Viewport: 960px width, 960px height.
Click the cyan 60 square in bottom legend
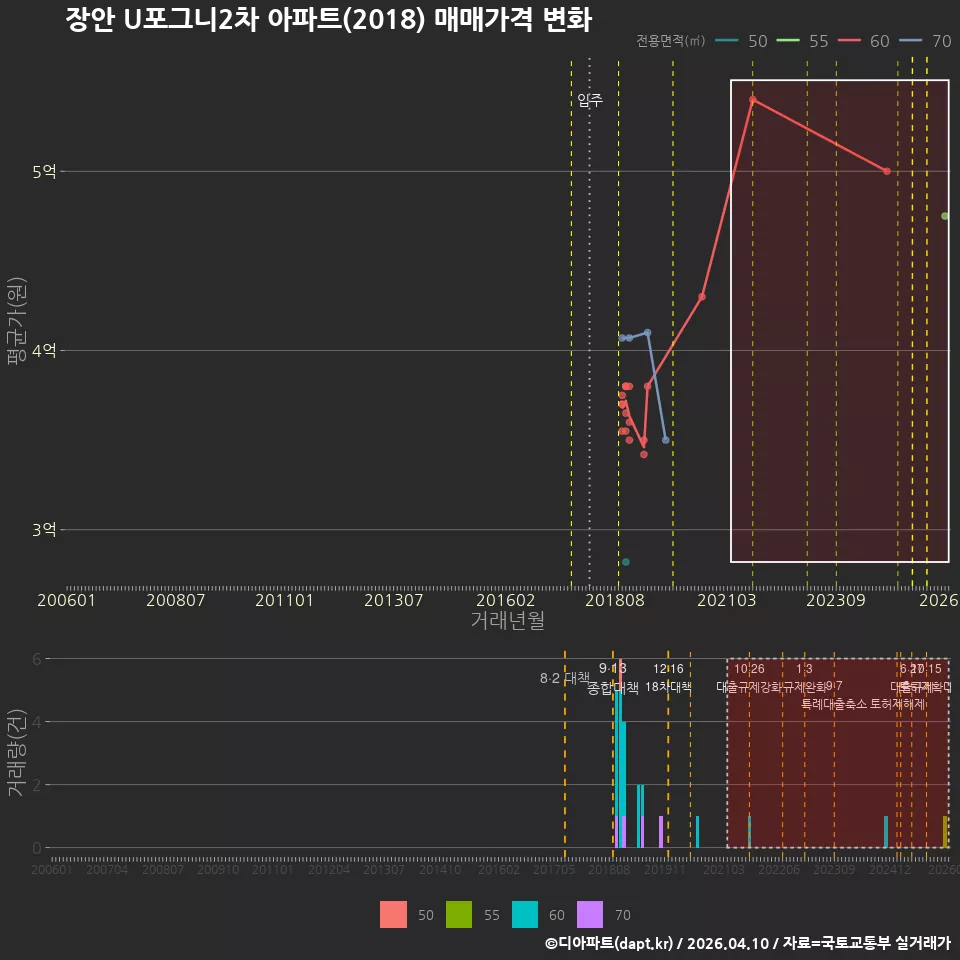pos(525,914)
